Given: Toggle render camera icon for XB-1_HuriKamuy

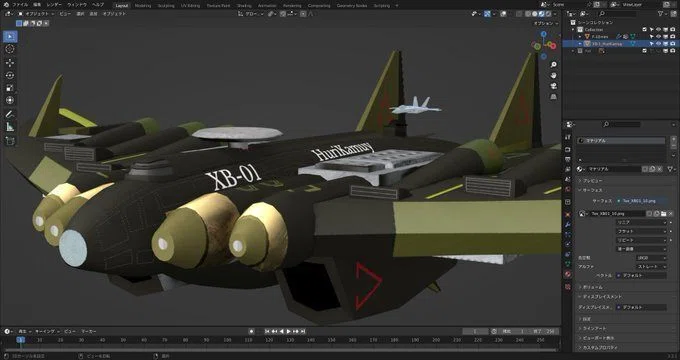Looking at the screenshot, I should click(x=672, y=44).
